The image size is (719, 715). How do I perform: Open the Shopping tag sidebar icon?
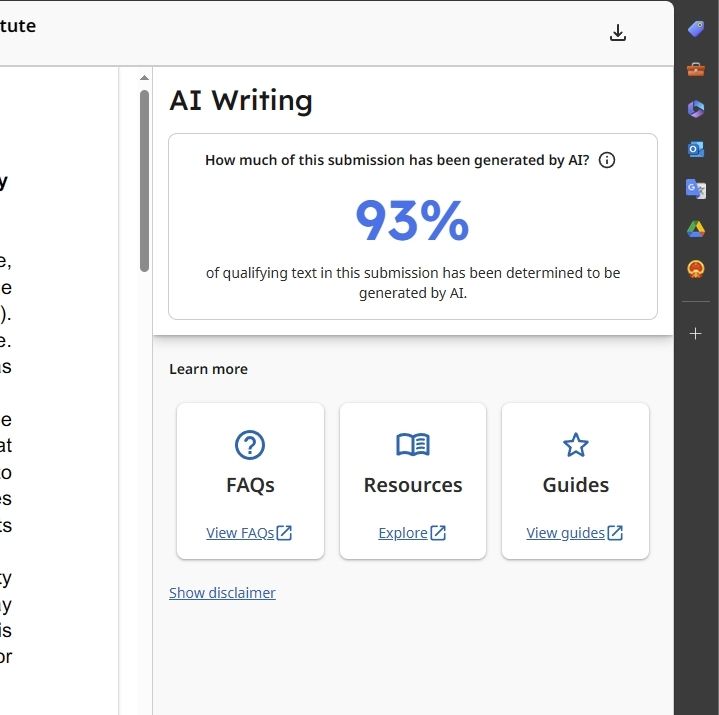696,29
